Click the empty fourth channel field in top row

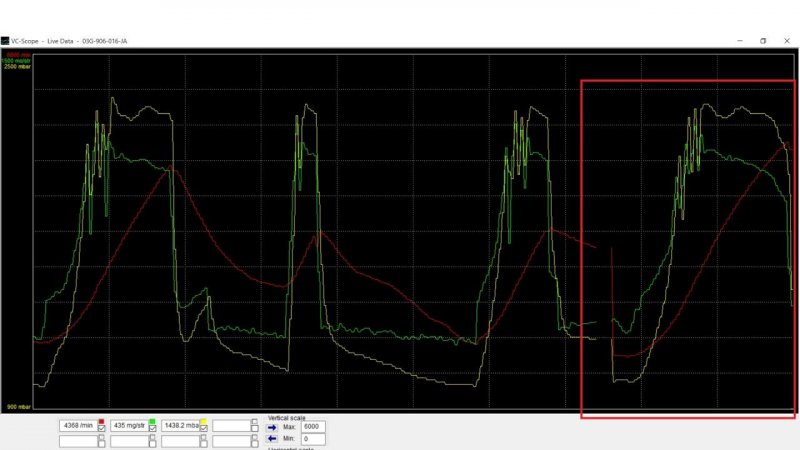pos(231,426)
